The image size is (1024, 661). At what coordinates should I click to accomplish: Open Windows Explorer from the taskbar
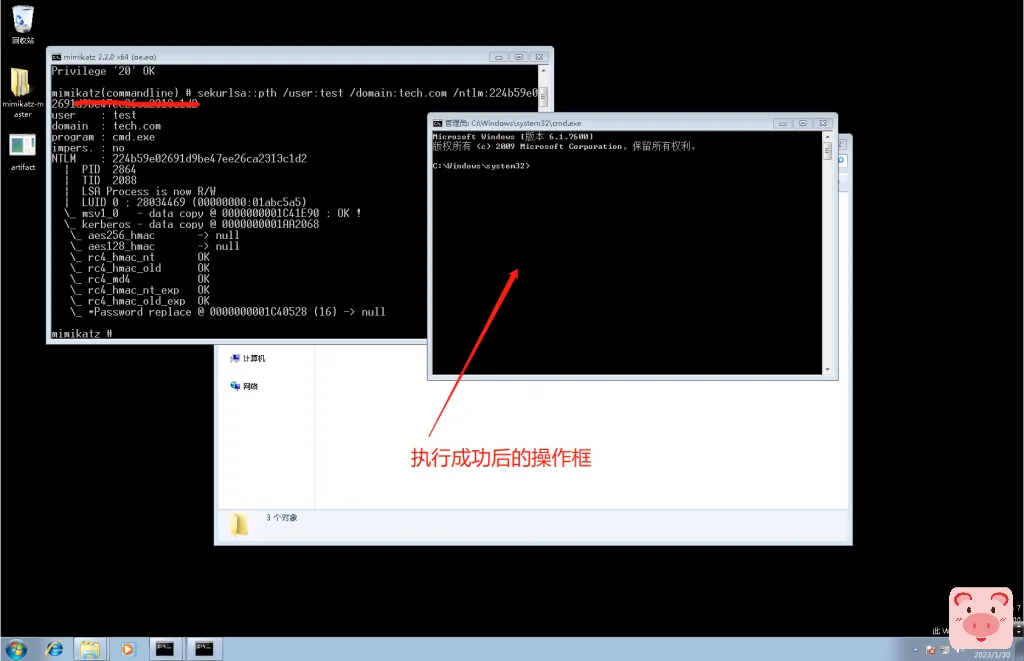point(89,649)
